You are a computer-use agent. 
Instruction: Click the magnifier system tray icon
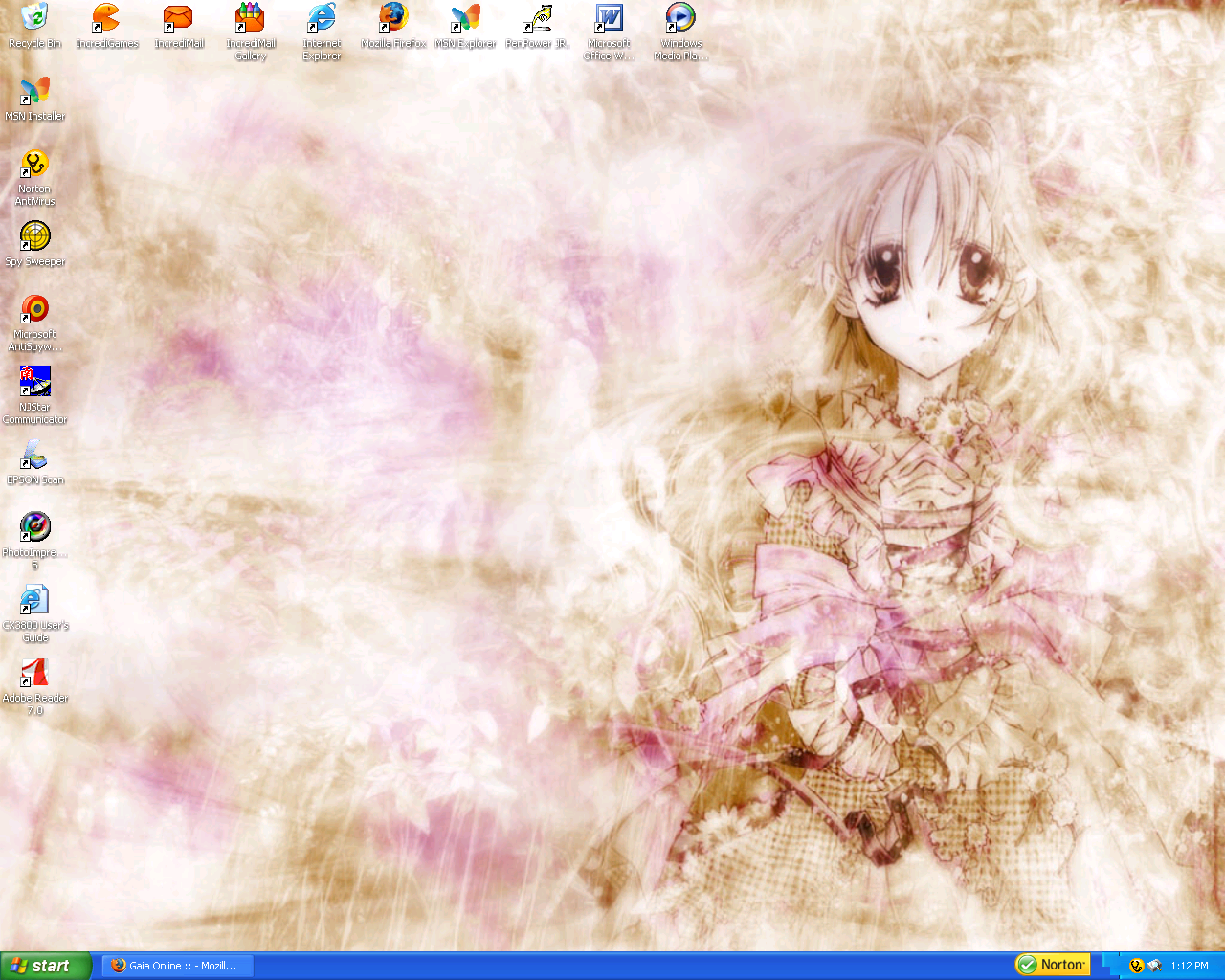(1154, 966)
